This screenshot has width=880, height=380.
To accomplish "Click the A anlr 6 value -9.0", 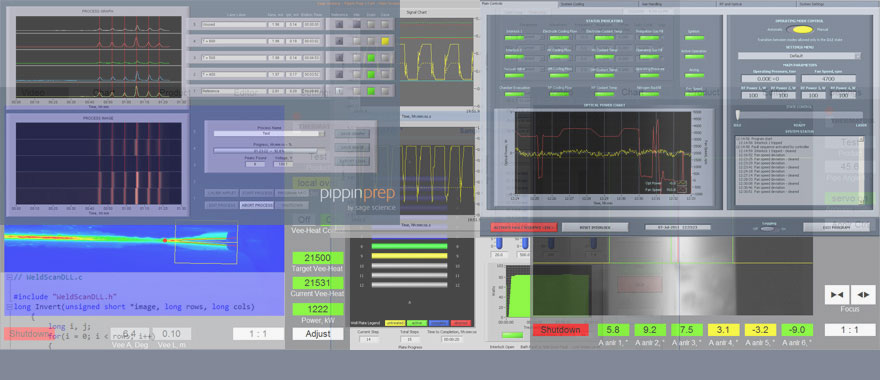I will point(797,330).
